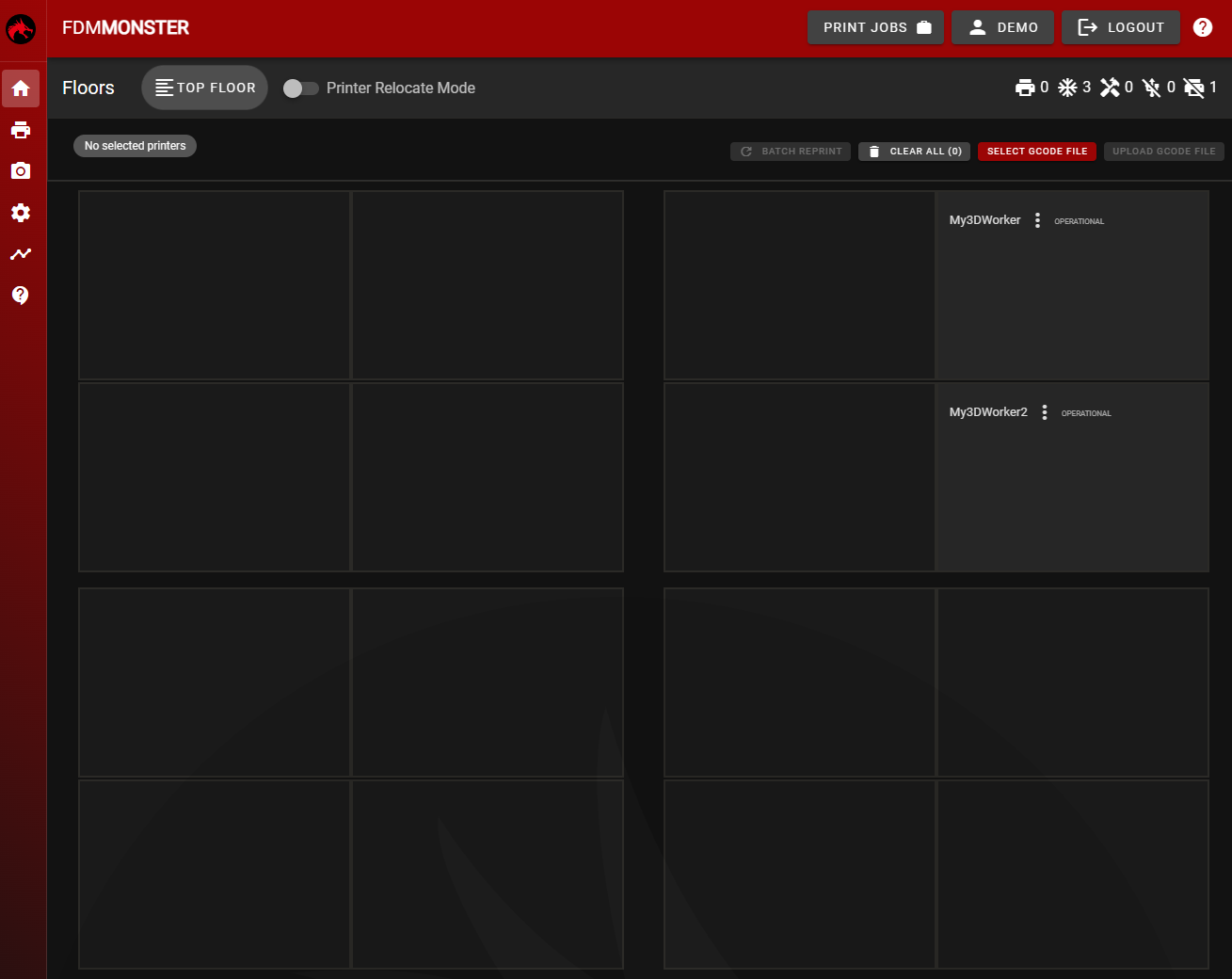Viewport: 1232px width, 979px height.
Task: Open the Print Jobs button
Action: click(875, 27)
